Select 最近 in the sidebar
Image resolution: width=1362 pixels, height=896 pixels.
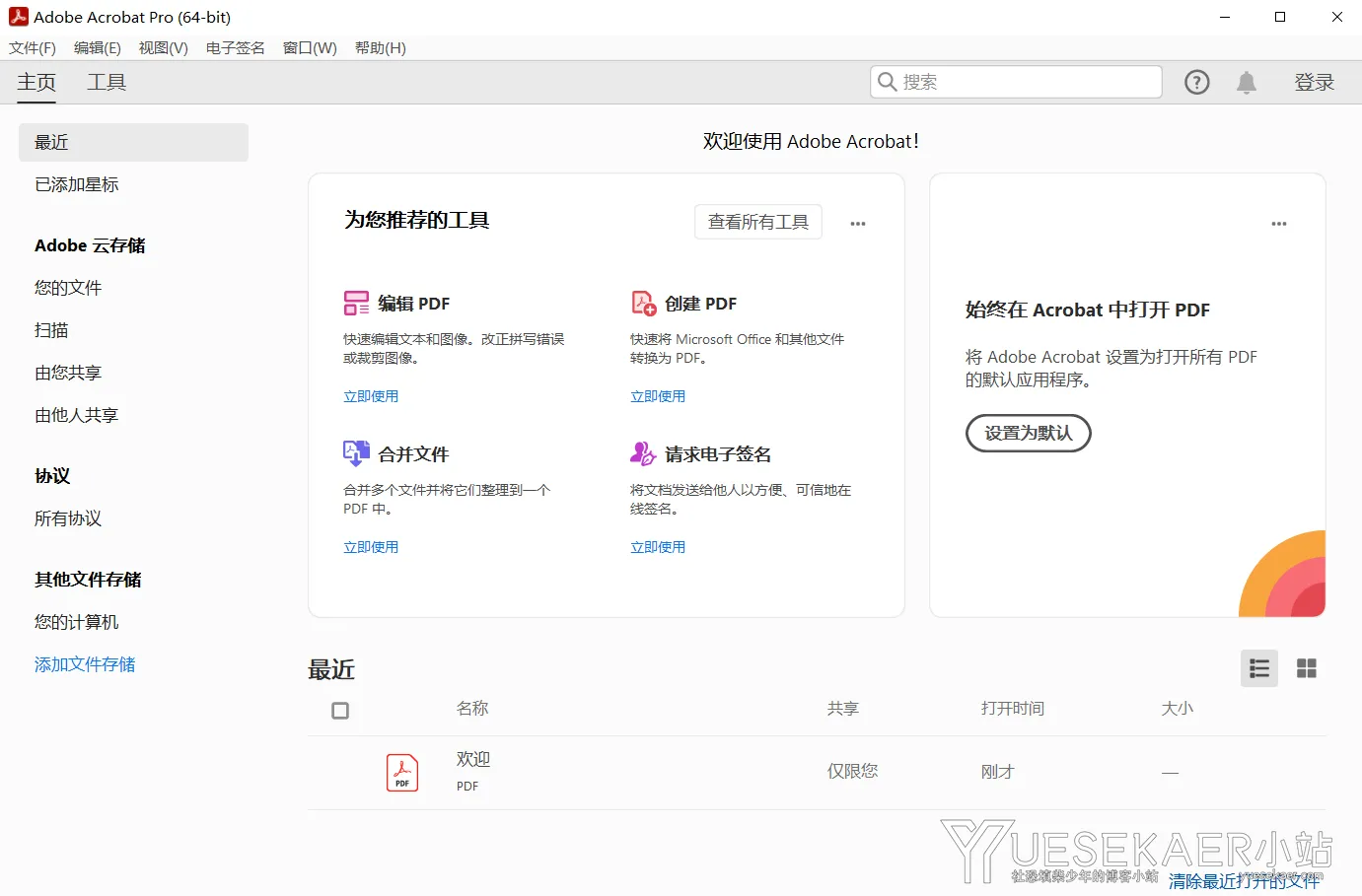coord(133,142)
